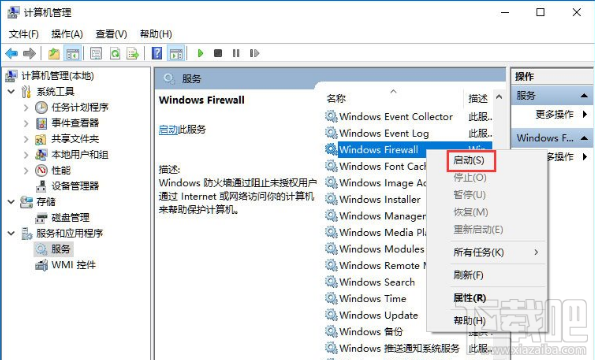This screenshot has width=595, height=360.
Task: Expand the 性能 tree node
Action: coord(26,171)
